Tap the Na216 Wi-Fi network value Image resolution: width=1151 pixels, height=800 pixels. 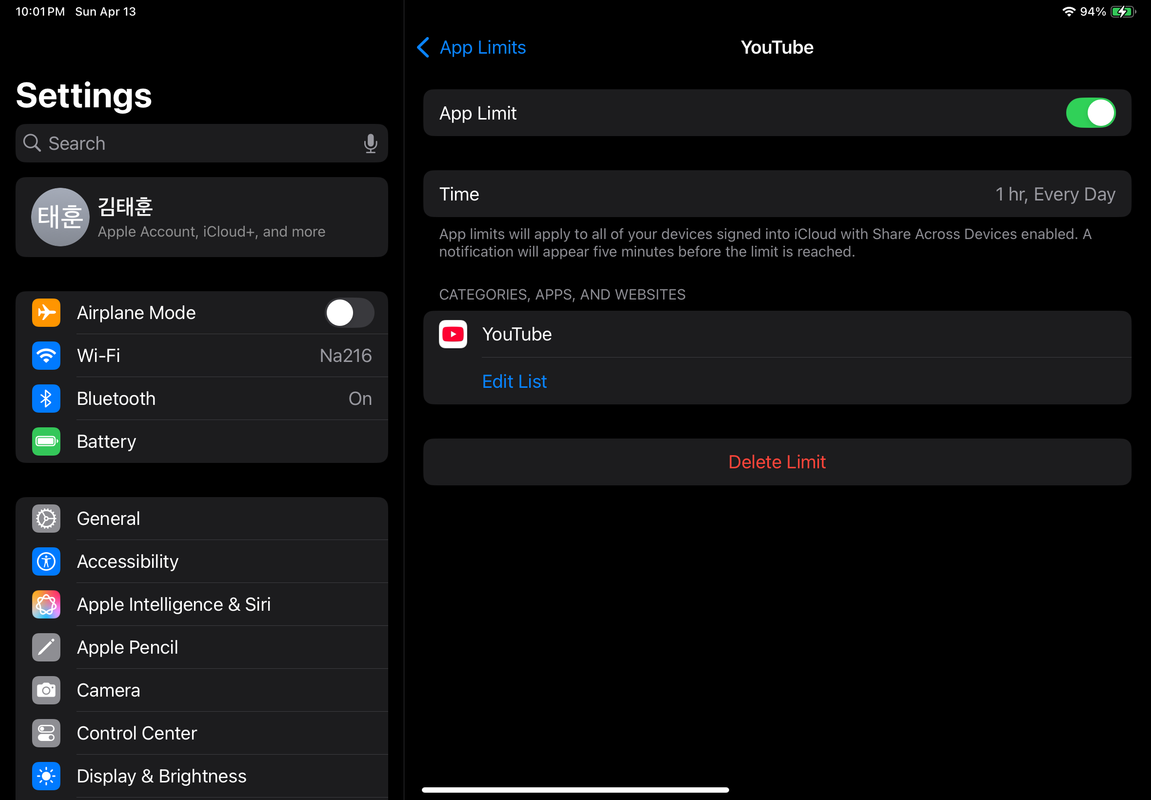click(346, 356)
